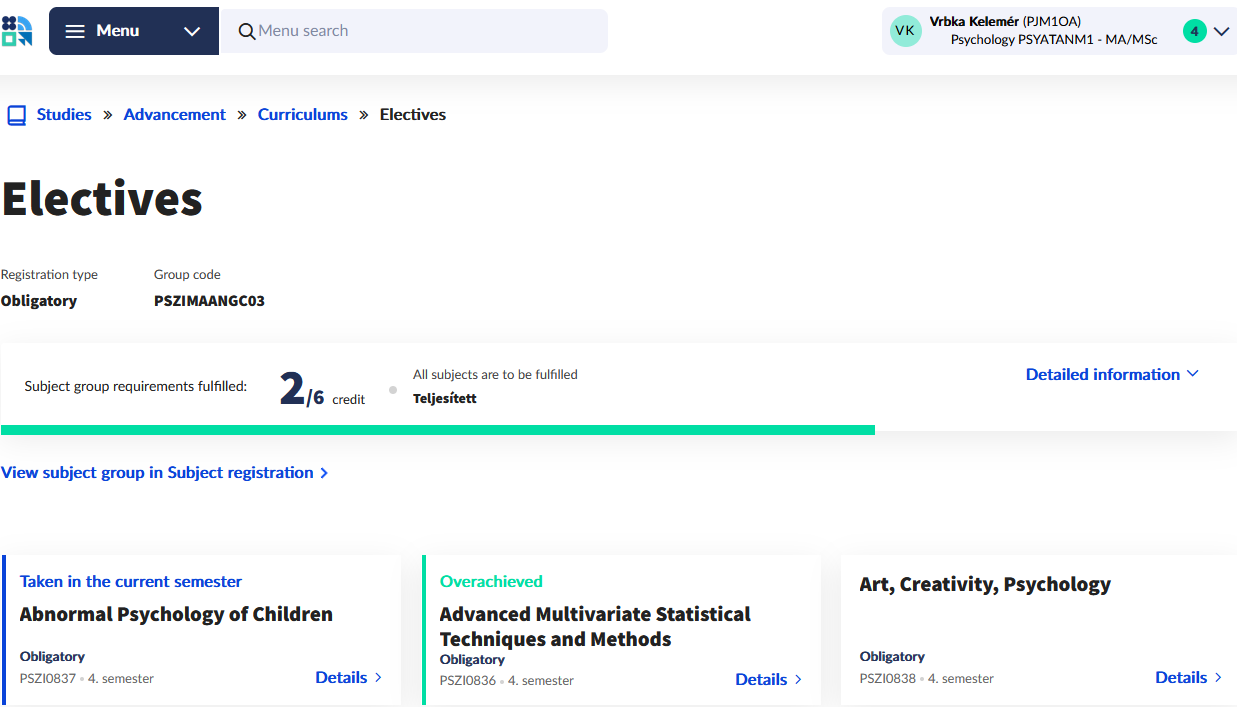The height and width of the screenshot is (707, 1237).
Task: Open Details for Art, Creativity, Psychology
Action: coord(1181,678)
